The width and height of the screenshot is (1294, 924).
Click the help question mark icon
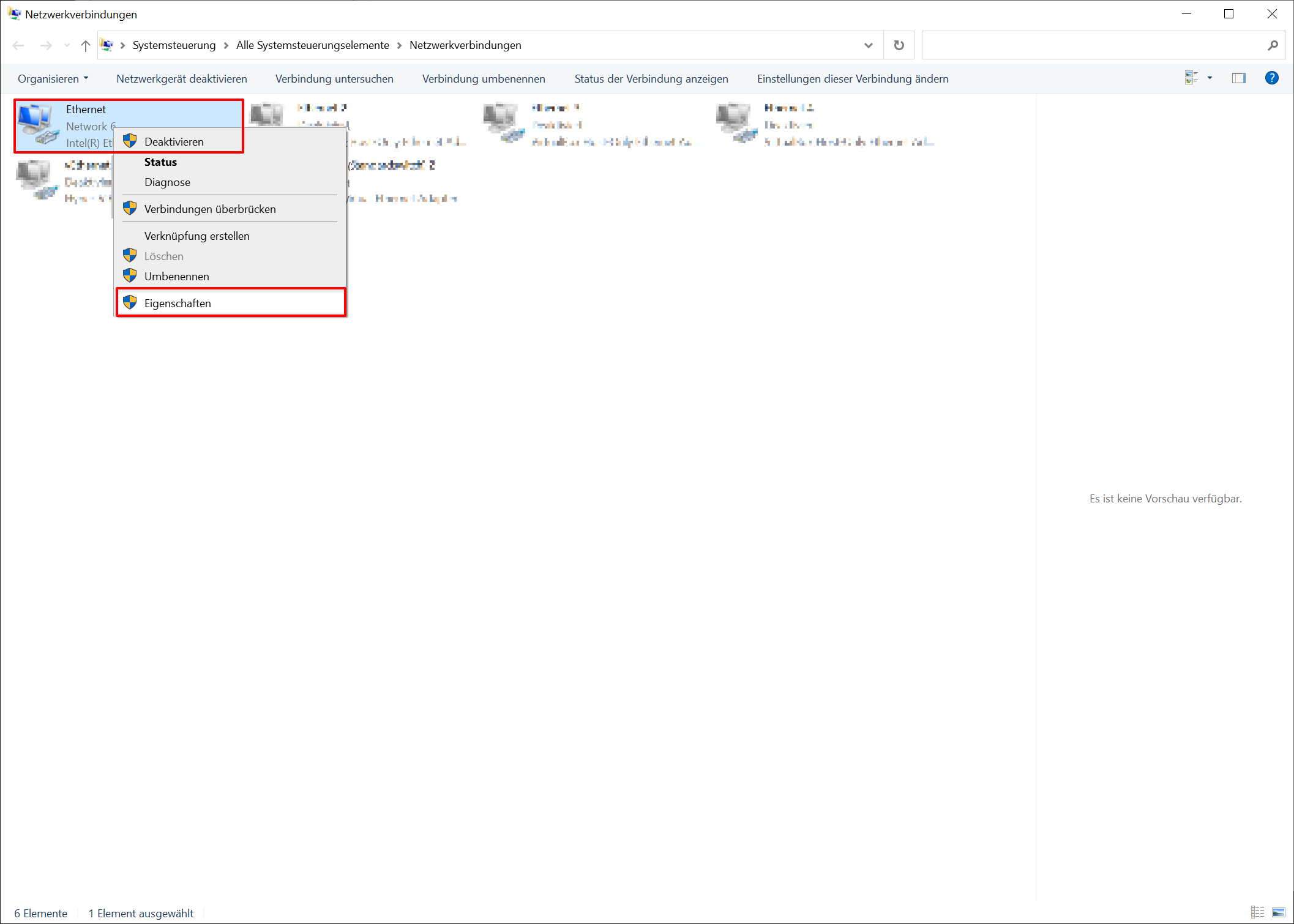pos(1271,78)
